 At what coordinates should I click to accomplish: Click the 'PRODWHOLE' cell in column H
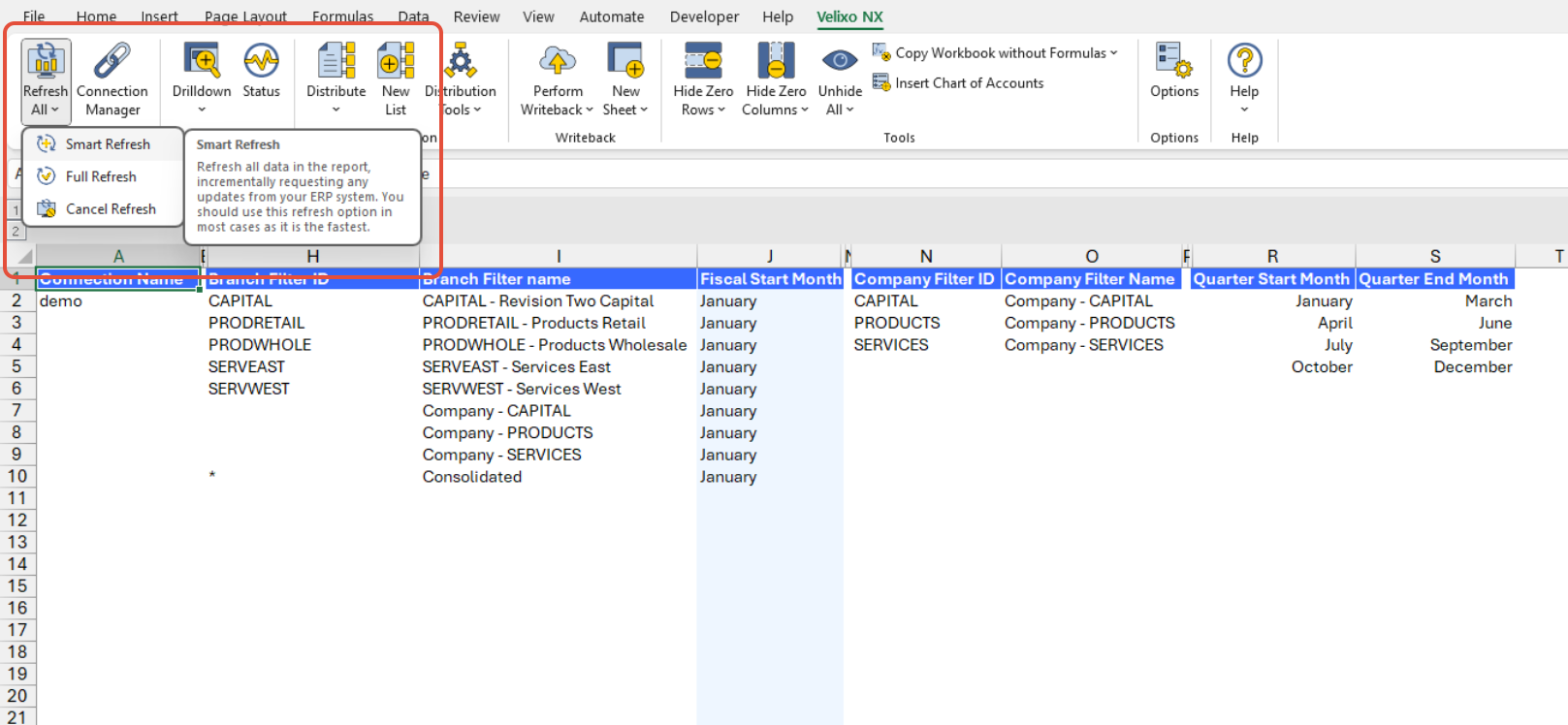coord(312,345)
